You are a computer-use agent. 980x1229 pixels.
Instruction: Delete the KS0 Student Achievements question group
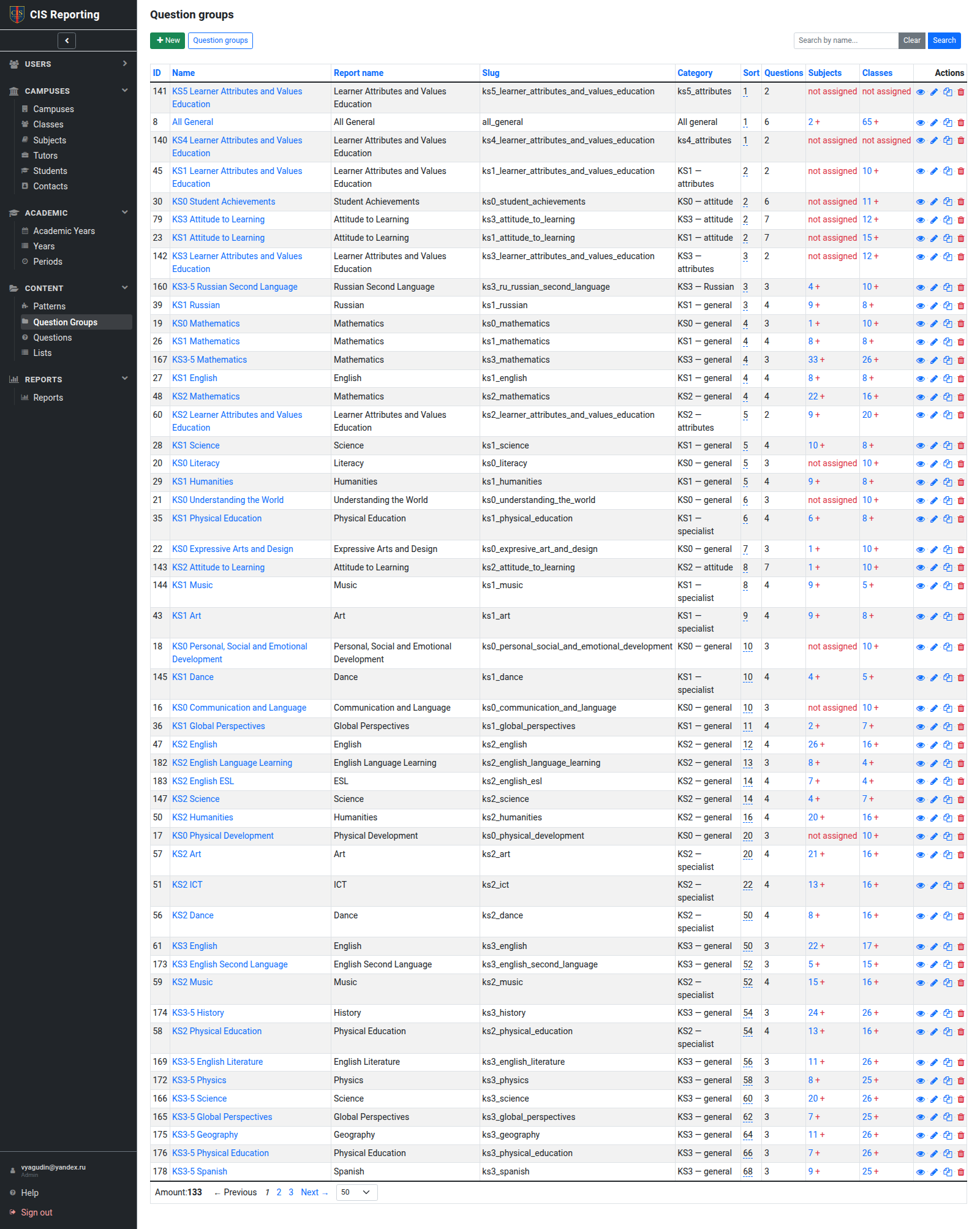[961, 202]
